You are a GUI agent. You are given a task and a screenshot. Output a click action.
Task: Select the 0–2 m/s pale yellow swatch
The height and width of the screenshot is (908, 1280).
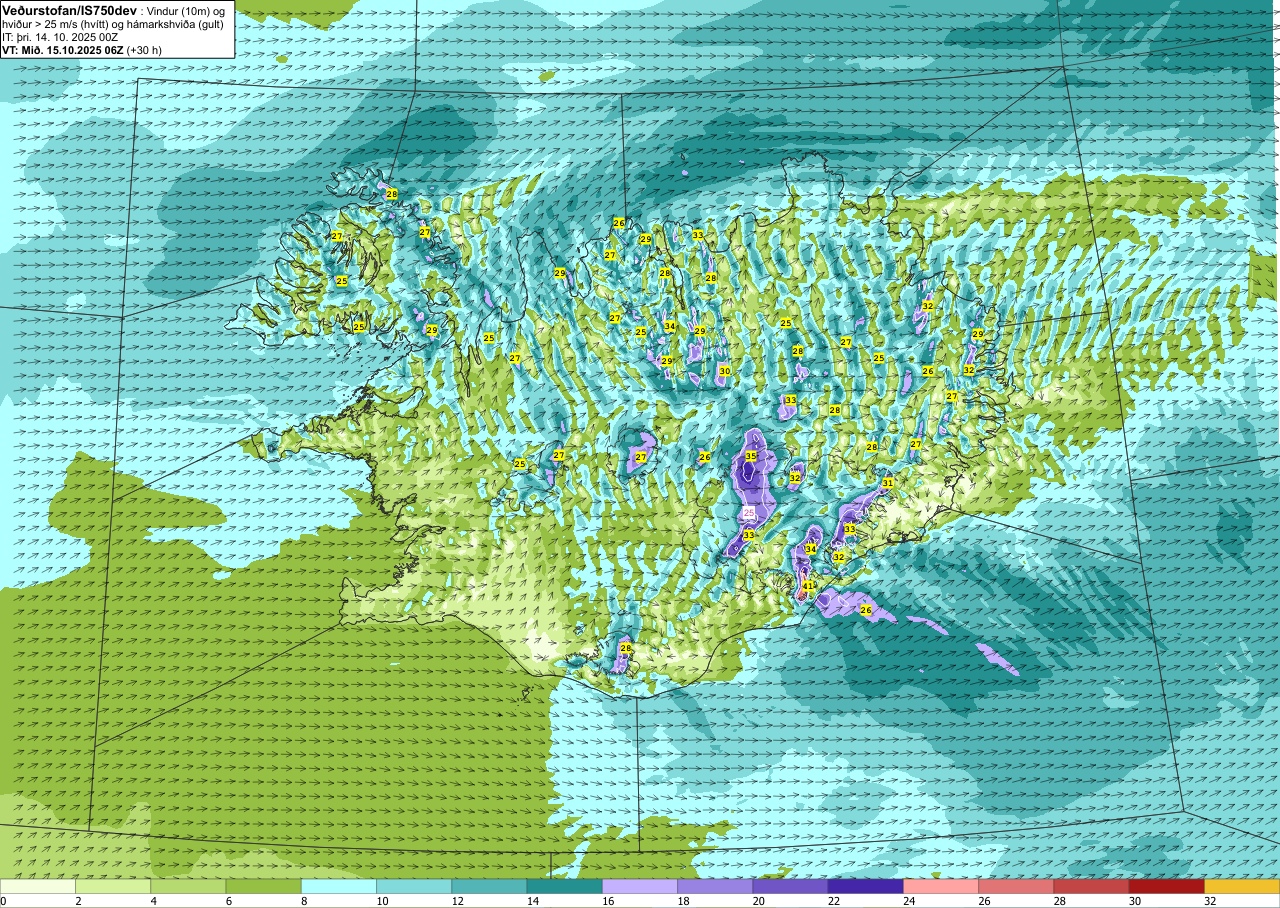pos(38,886)
